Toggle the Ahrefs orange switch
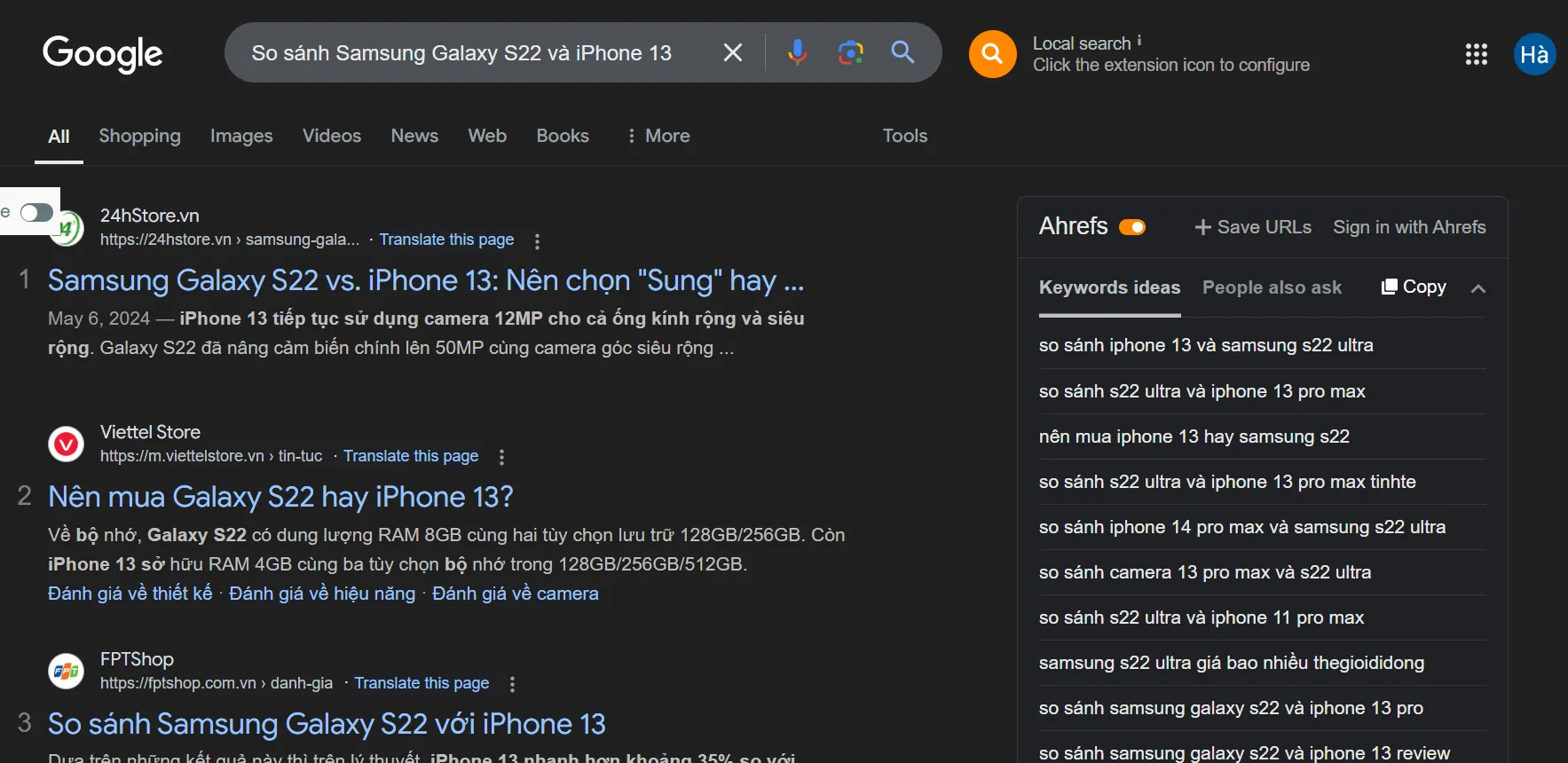Screen dimensions: 1568x763 pyautogui.click(x=1132, y=227)
